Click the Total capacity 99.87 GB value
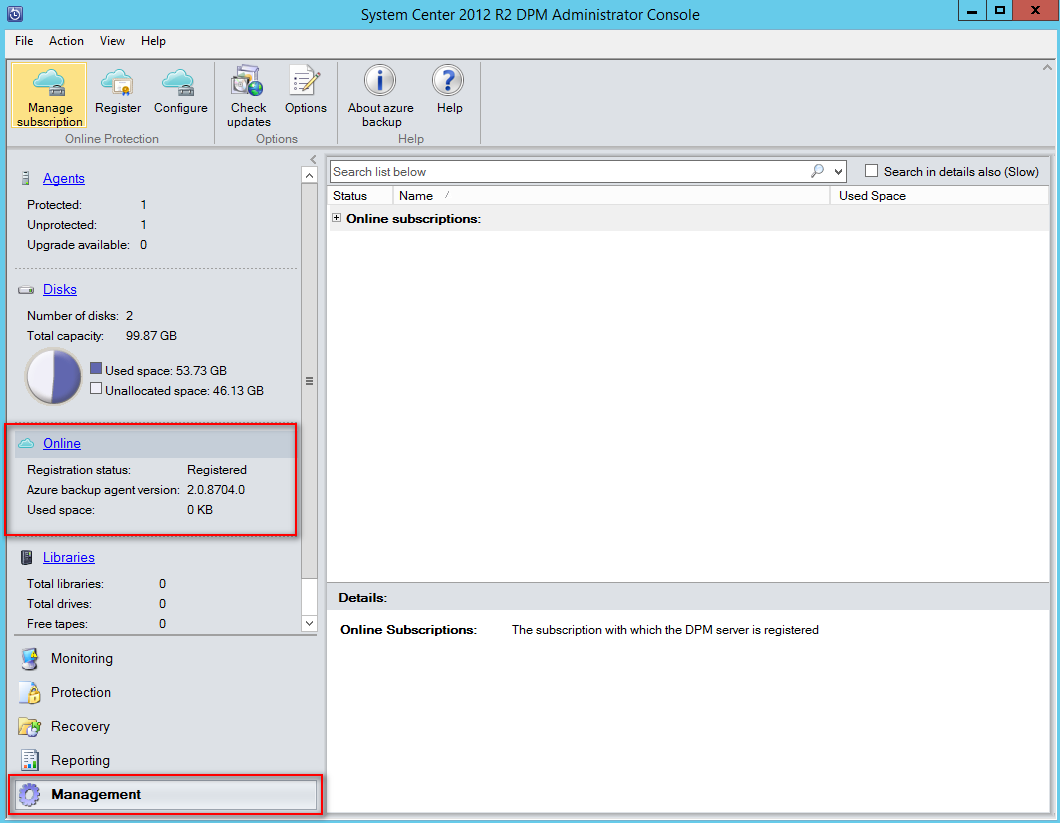This screenshot has height=823, width=1060. tap(151, 336)
